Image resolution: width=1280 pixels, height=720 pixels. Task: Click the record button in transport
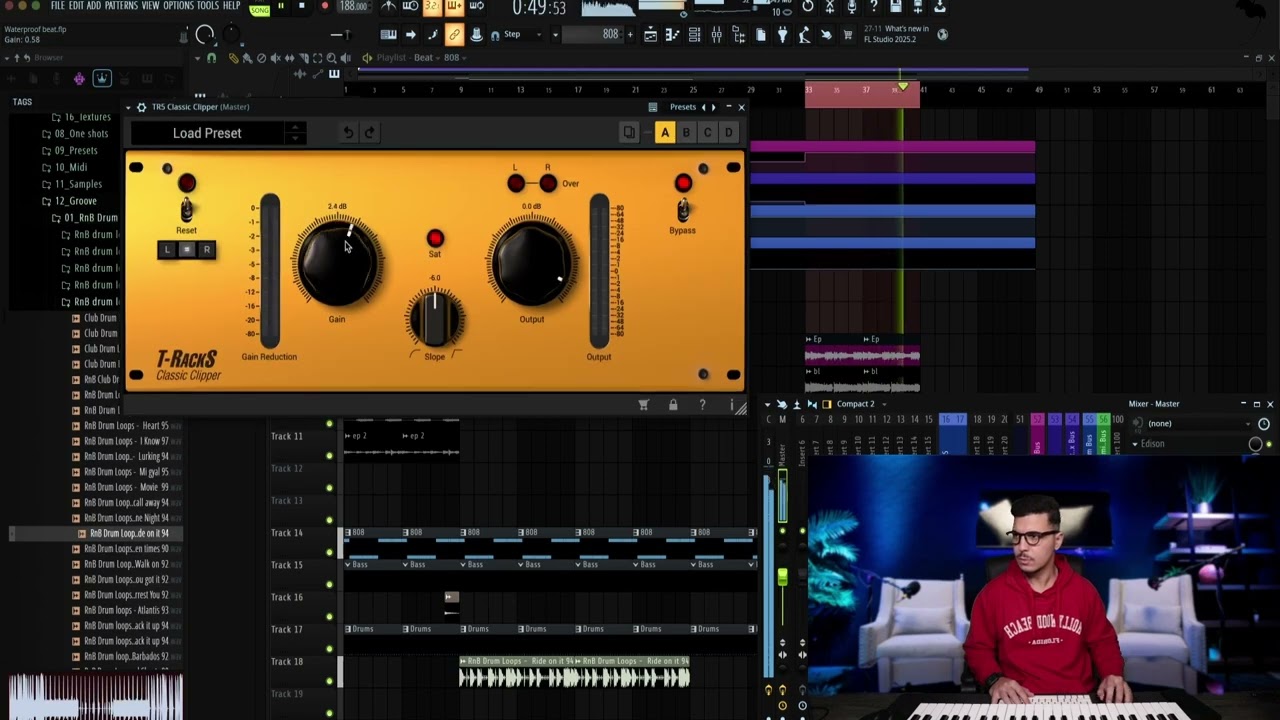324,6
